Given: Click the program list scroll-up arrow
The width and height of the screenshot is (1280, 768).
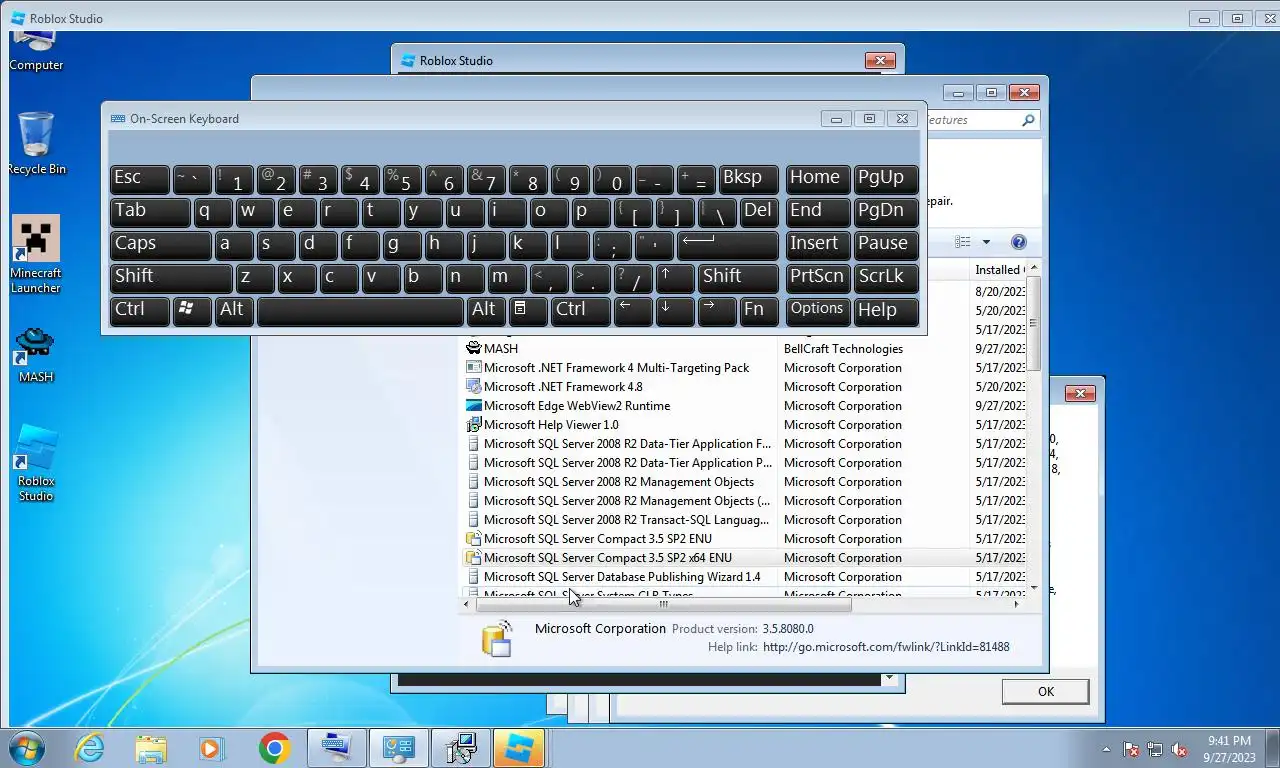Looking at the screenshot, I should [1033, 269].
